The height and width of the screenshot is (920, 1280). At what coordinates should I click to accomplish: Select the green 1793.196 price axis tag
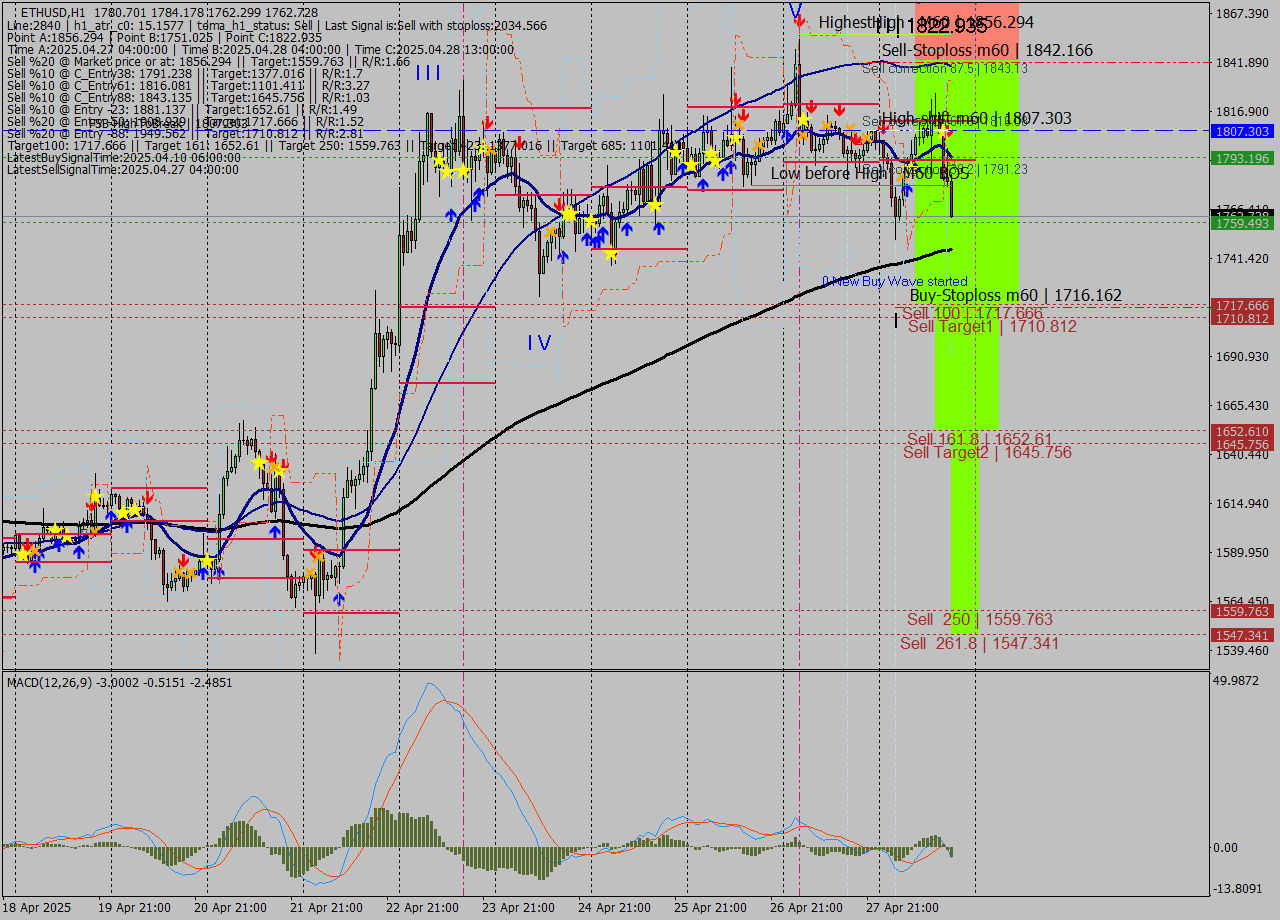click(x=1241, y=158)
